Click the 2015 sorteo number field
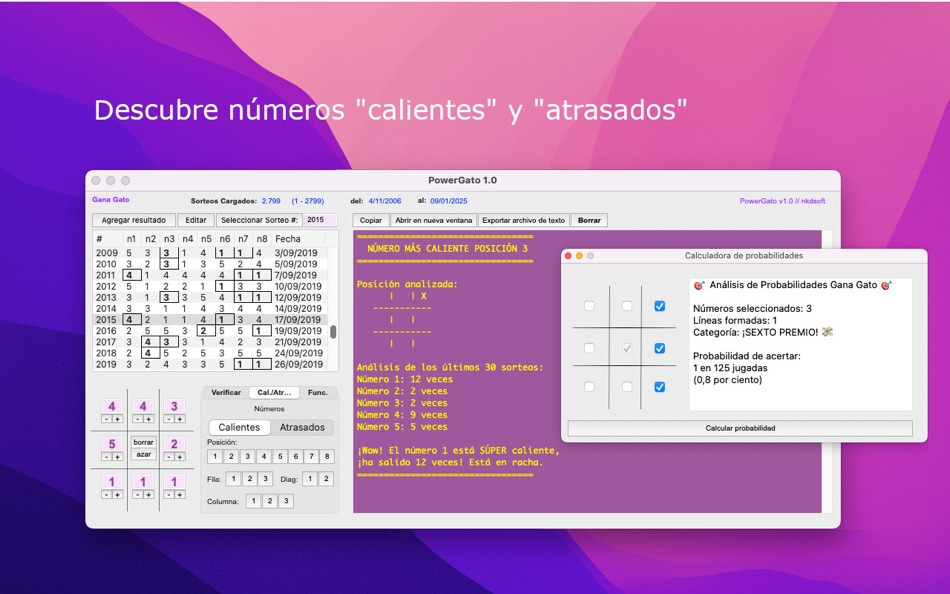The image size is (950, 594). coord(322,219)
